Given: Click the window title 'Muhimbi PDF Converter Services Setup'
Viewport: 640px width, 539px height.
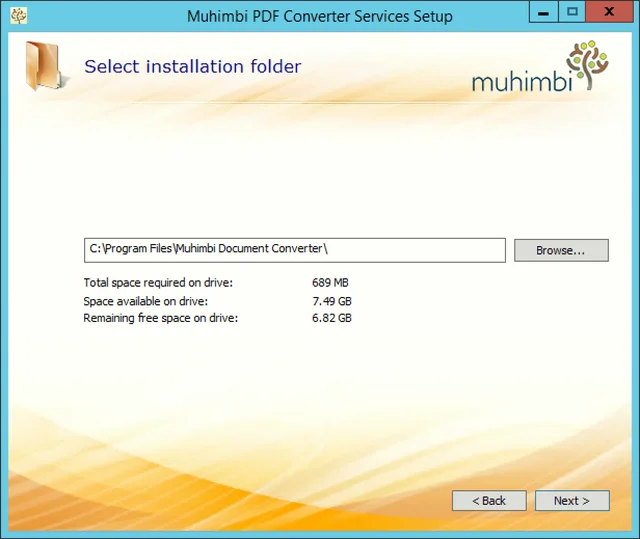Looking at the screenshot, I should [x=320, y=17].
